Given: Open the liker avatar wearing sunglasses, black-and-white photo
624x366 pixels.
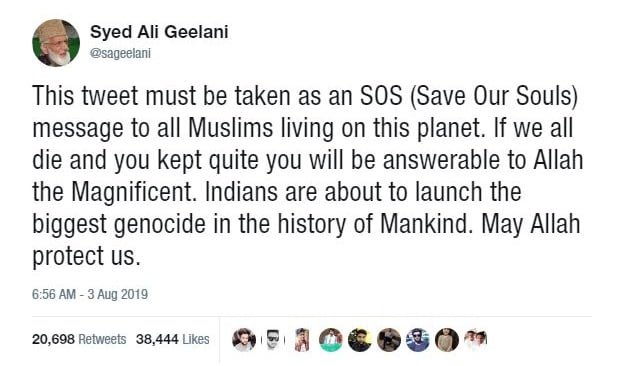Looking at the screenshot, I should pyautogui.click(x=273, y=340).
